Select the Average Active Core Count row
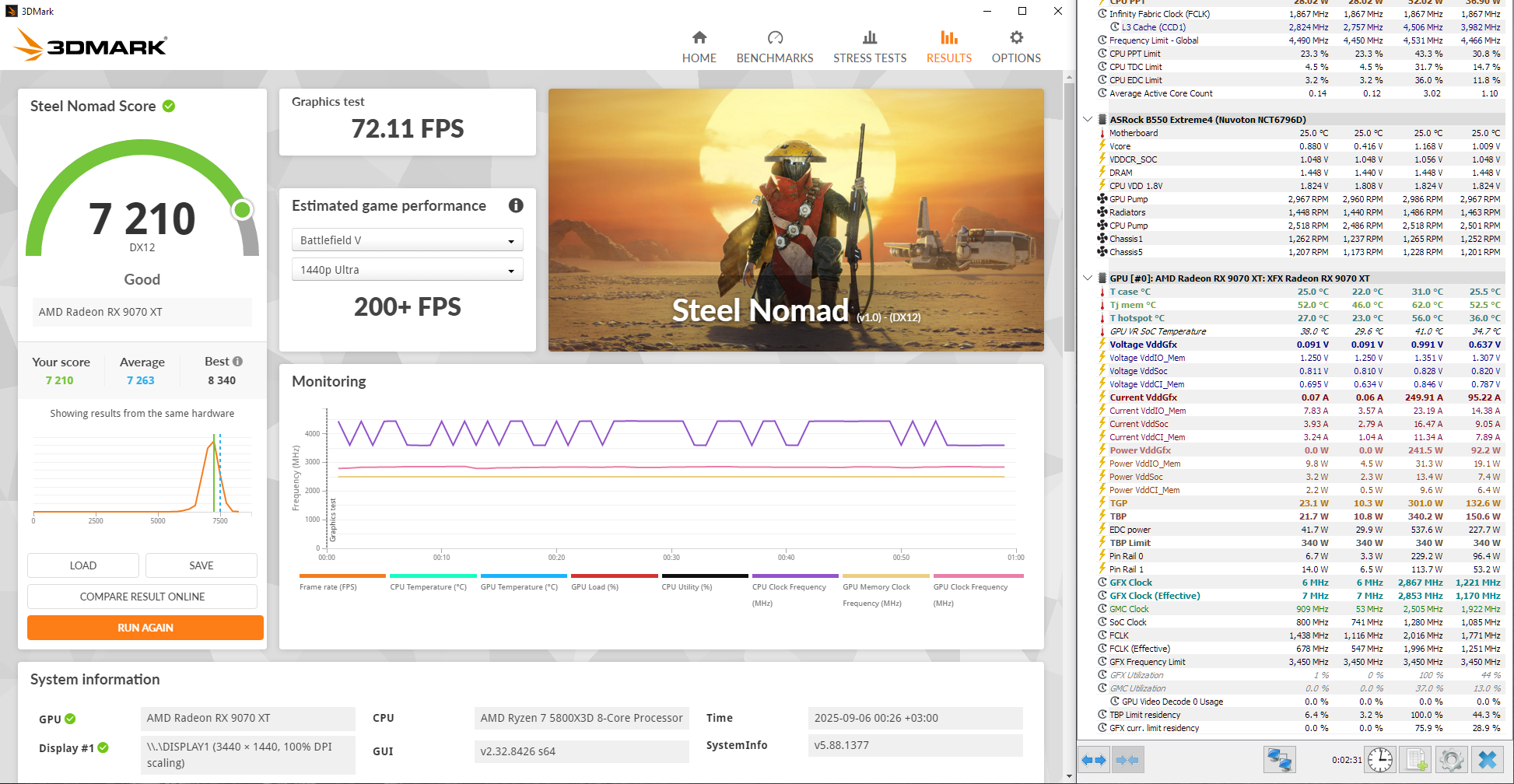The width and height of the screenshot is (1514, 784). click(1298, 93)
